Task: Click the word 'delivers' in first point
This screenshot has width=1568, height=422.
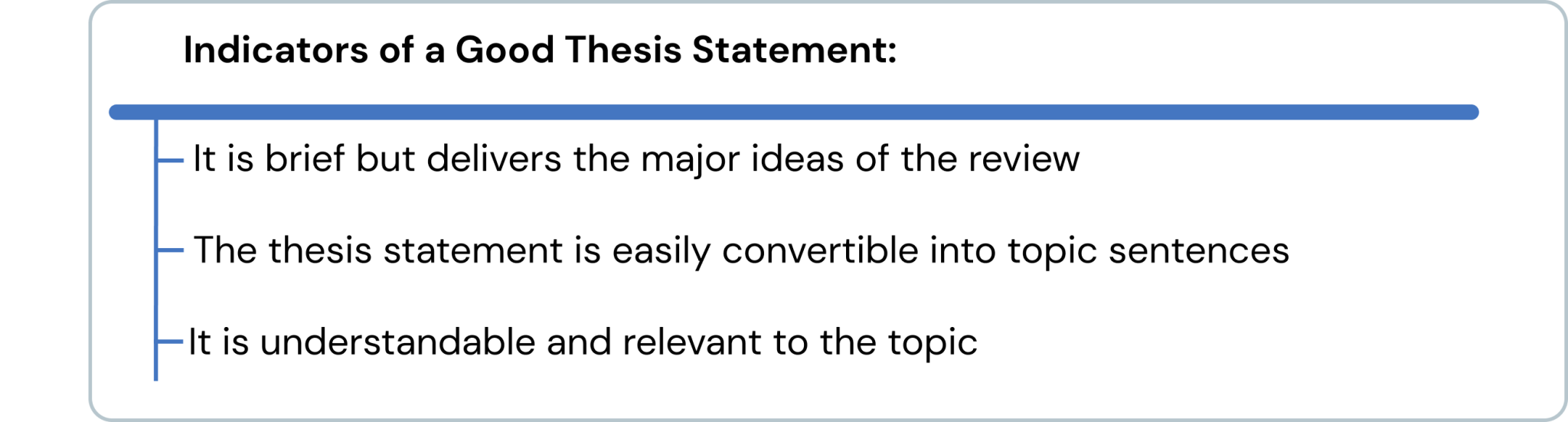Action: click(494, 159)
